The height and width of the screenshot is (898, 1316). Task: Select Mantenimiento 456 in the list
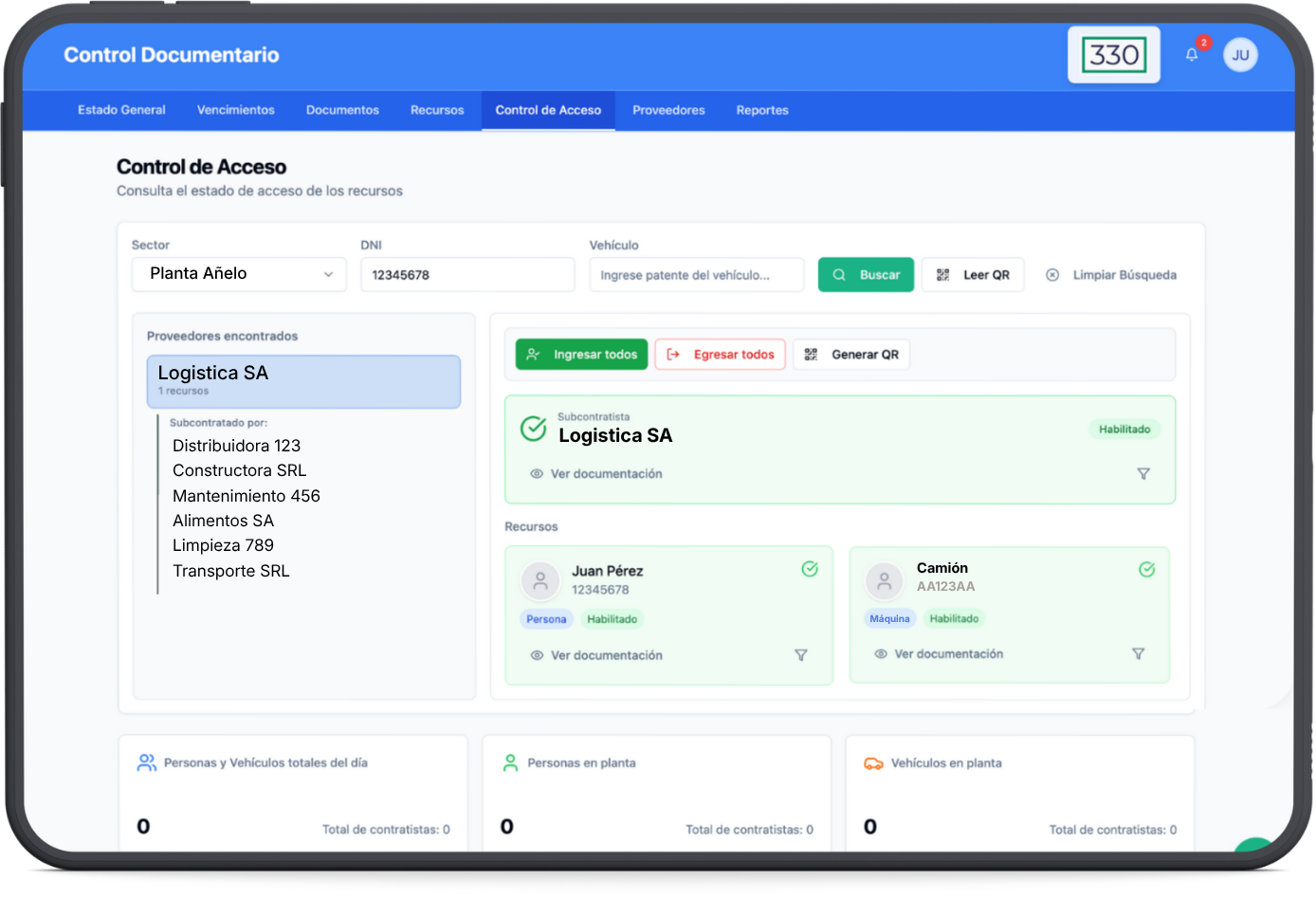pos(247,496)
